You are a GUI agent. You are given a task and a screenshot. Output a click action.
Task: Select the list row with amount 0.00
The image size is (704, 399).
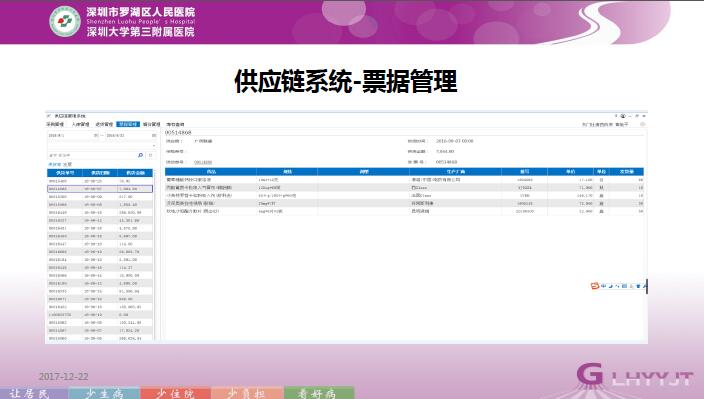pyautogui.click(x=100, y=315)
